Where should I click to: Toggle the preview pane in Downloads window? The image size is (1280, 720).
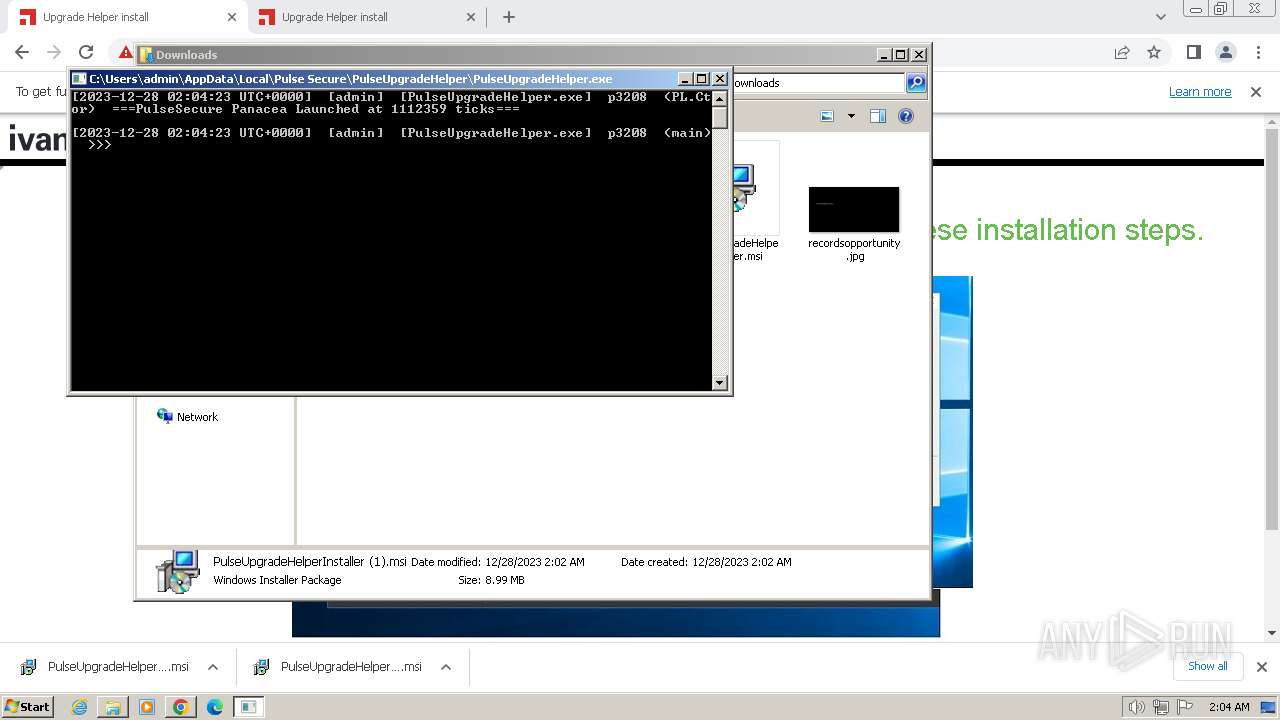(x=877, y=116)
